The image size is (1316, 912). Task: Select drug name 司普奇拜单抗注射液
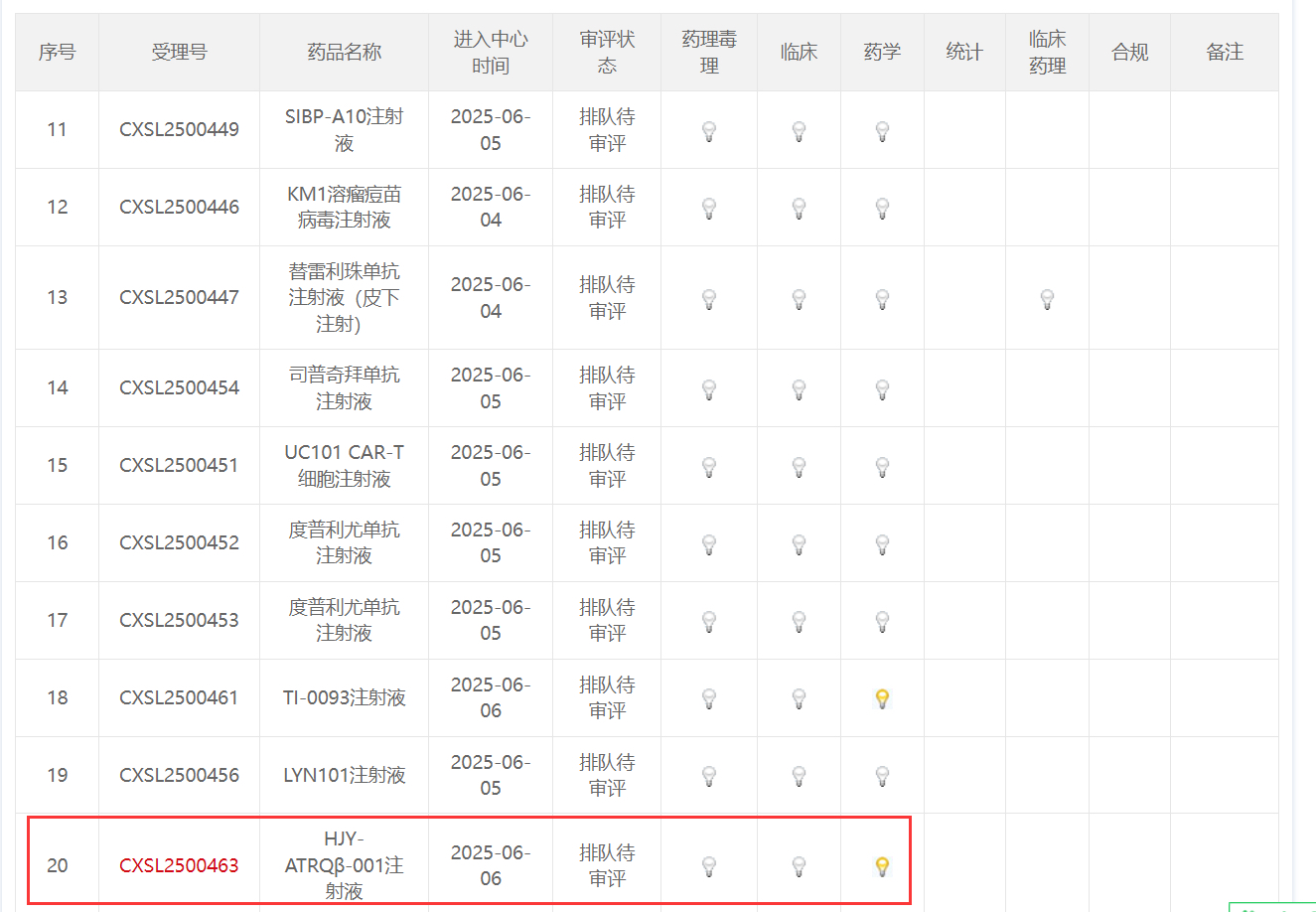click(344, 387)
